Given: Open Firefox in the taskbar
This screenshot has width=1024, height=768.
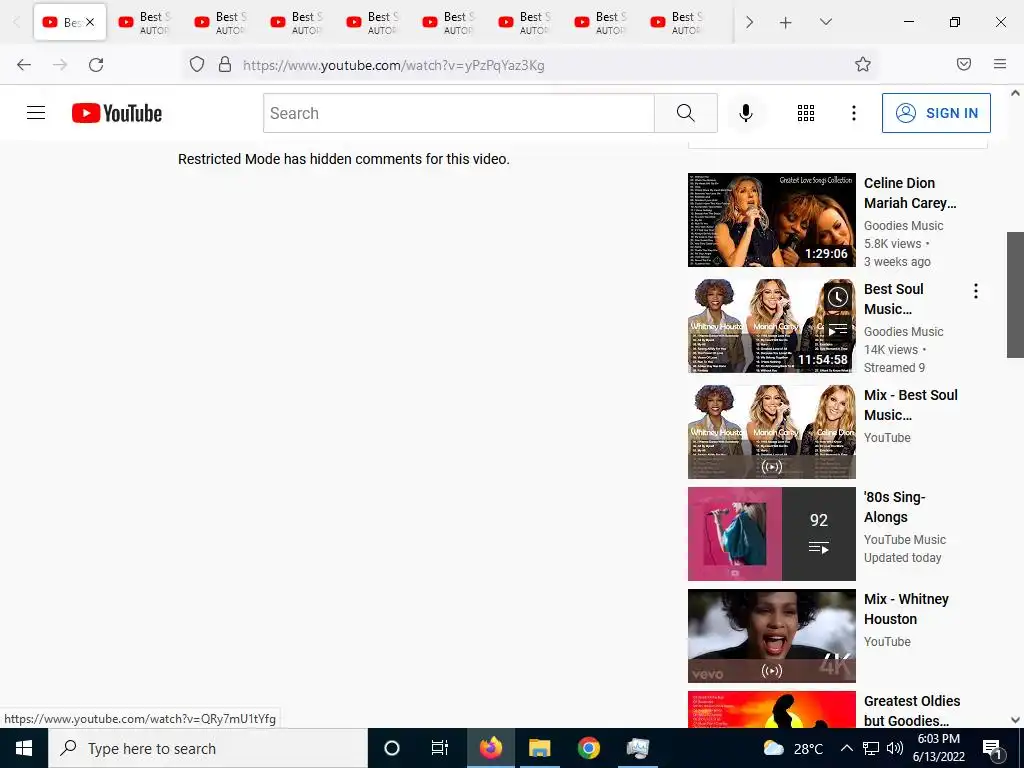Looking at the screenshot, I should tap(490, 748).
